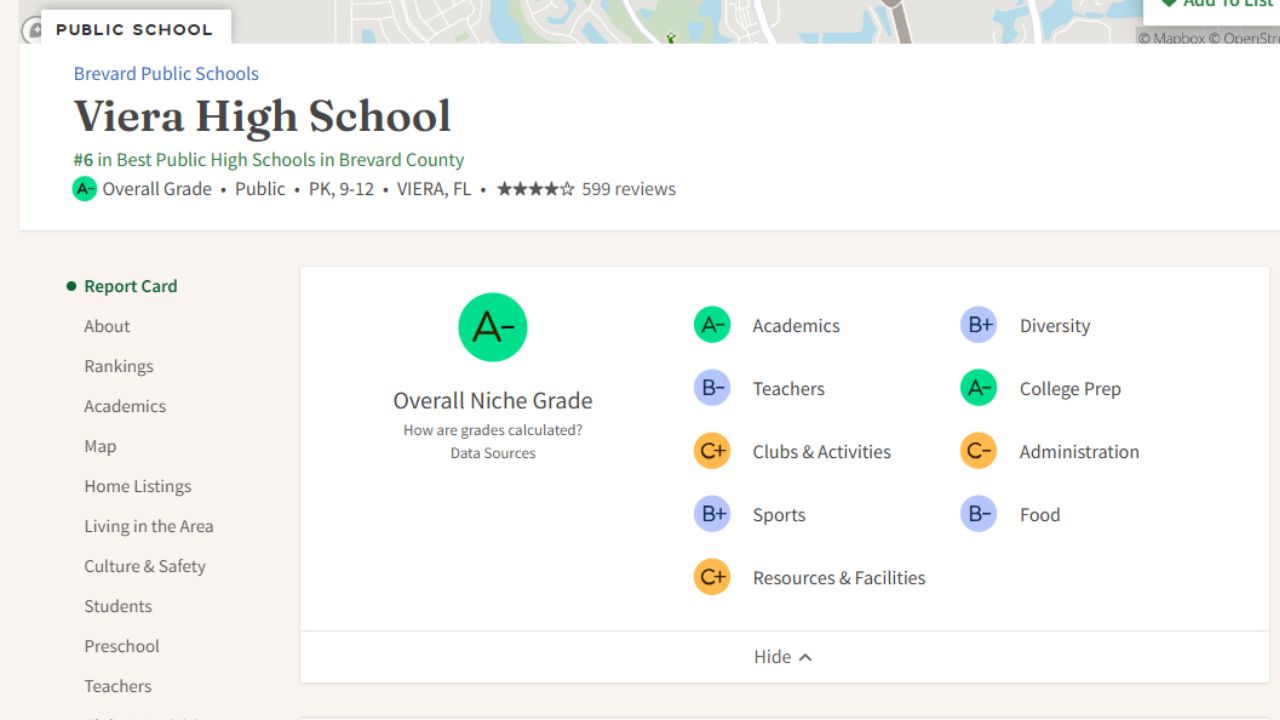The height and width of the screenshot is (720, 1280).
Task: Click the 599 reviews star rating
Action: click(586, 189)
